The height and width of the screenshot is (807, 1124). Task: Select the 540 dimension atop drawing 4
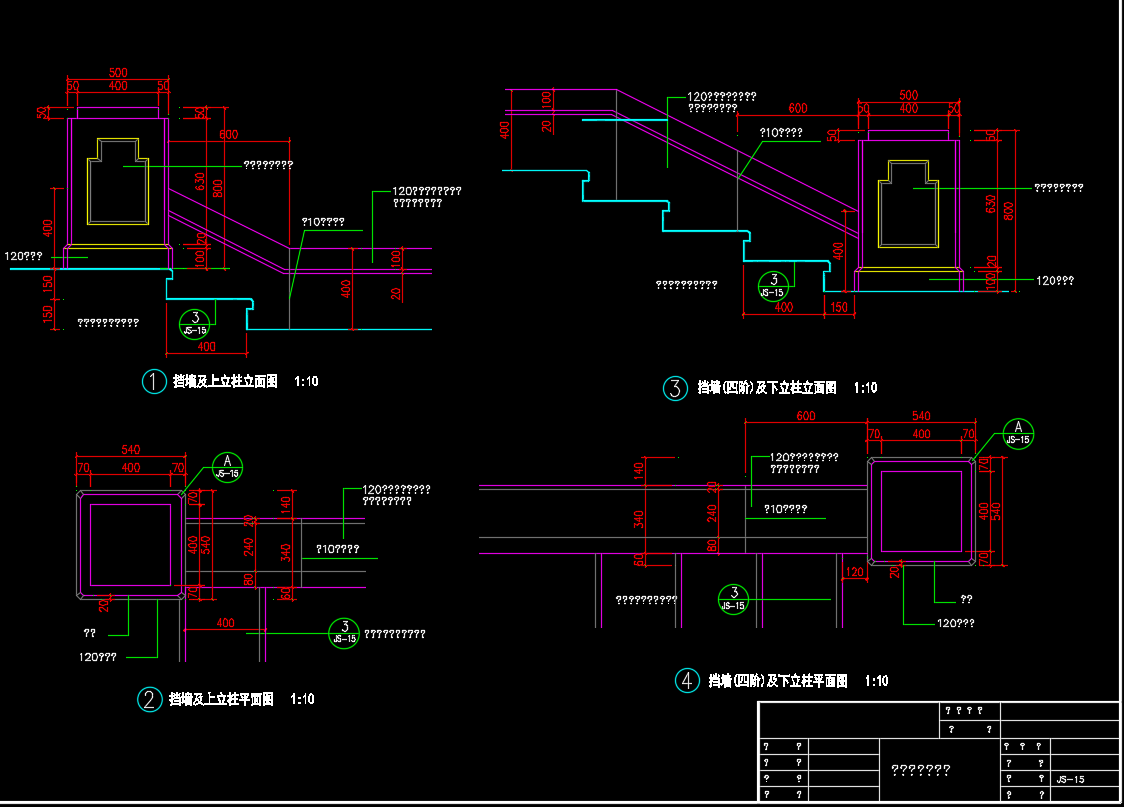click(921, 416)
